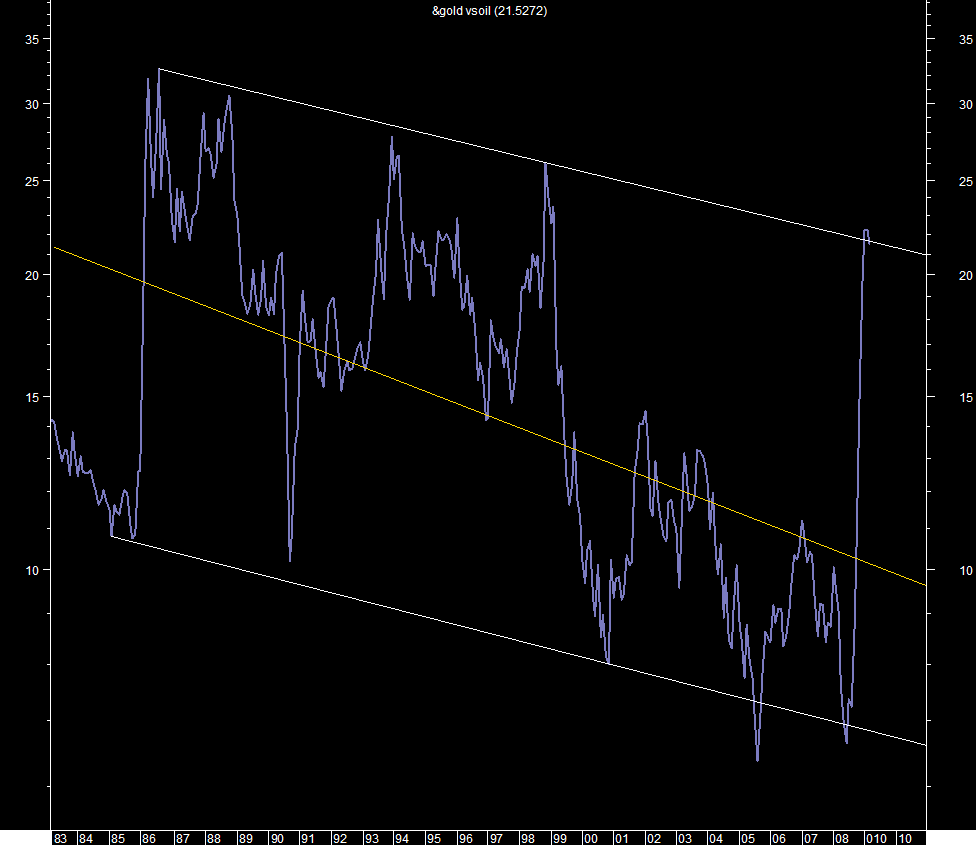This screenshot has width=976, height=845.
Task: Select year 03 on the time axis
Action: pos(685,838)
